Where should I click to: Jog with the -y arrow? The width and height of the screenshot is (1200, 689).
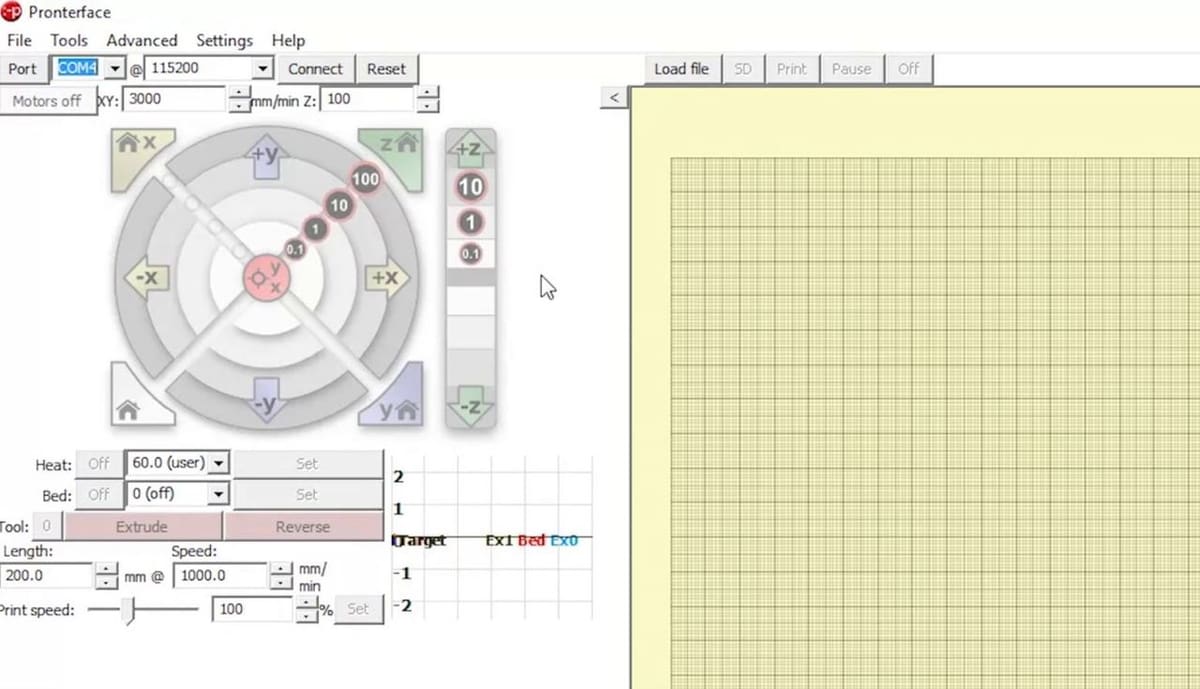point(266,399)
